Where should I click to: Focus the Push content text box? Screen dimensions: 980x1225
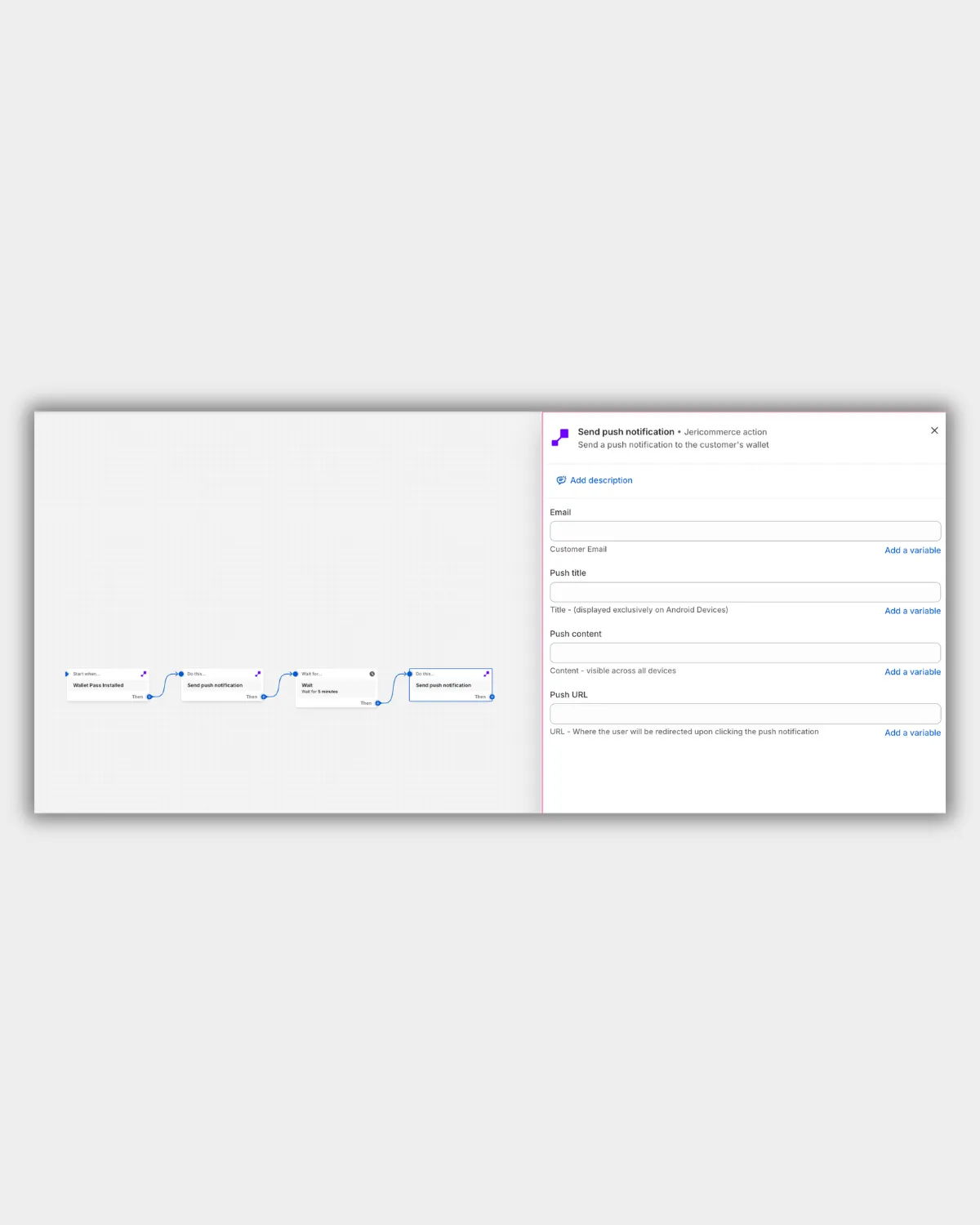(x=745, y=653)
